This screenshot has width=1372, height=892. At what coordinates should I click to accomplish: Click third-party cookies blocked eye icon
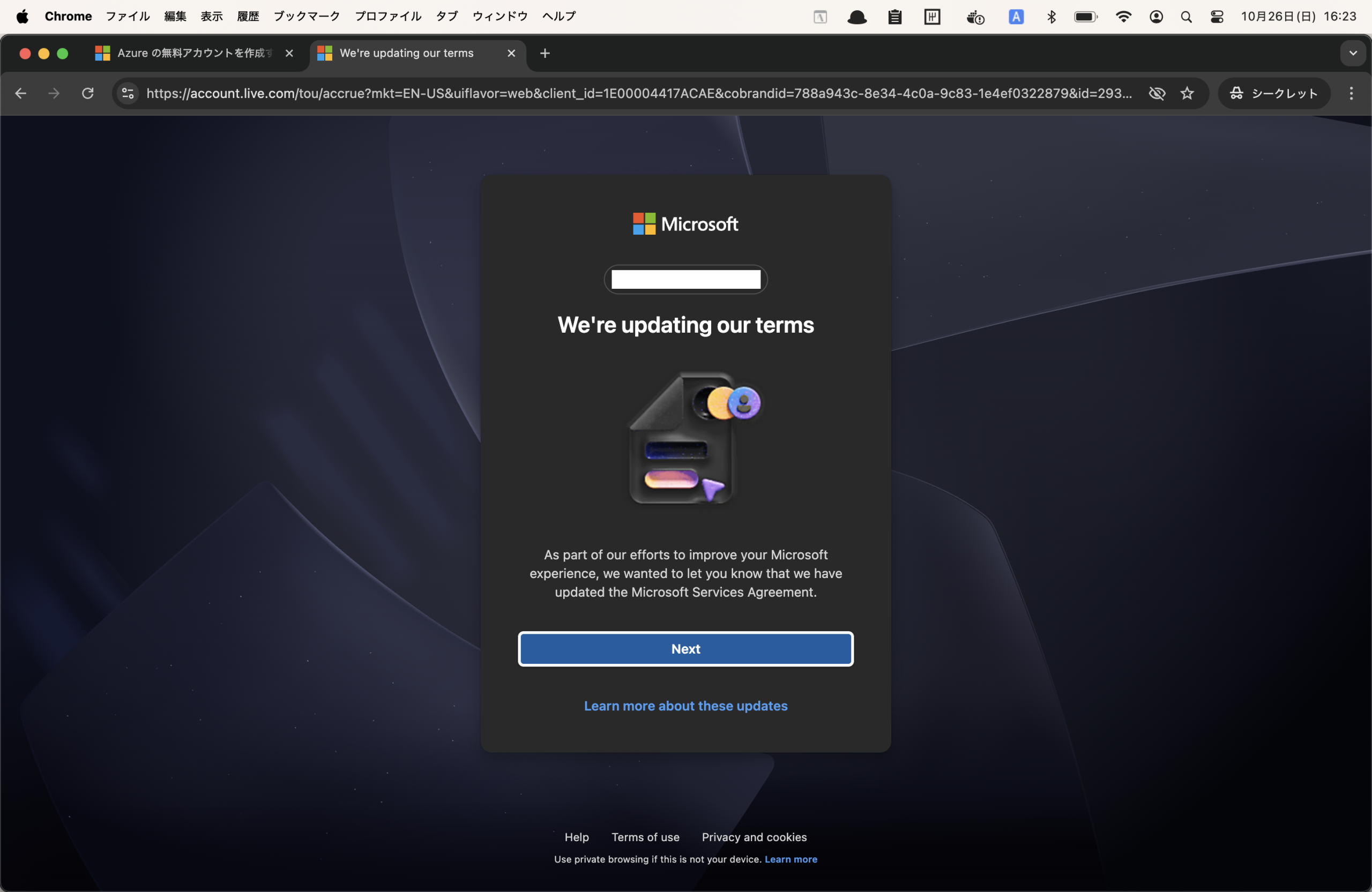pos(1157,93)
